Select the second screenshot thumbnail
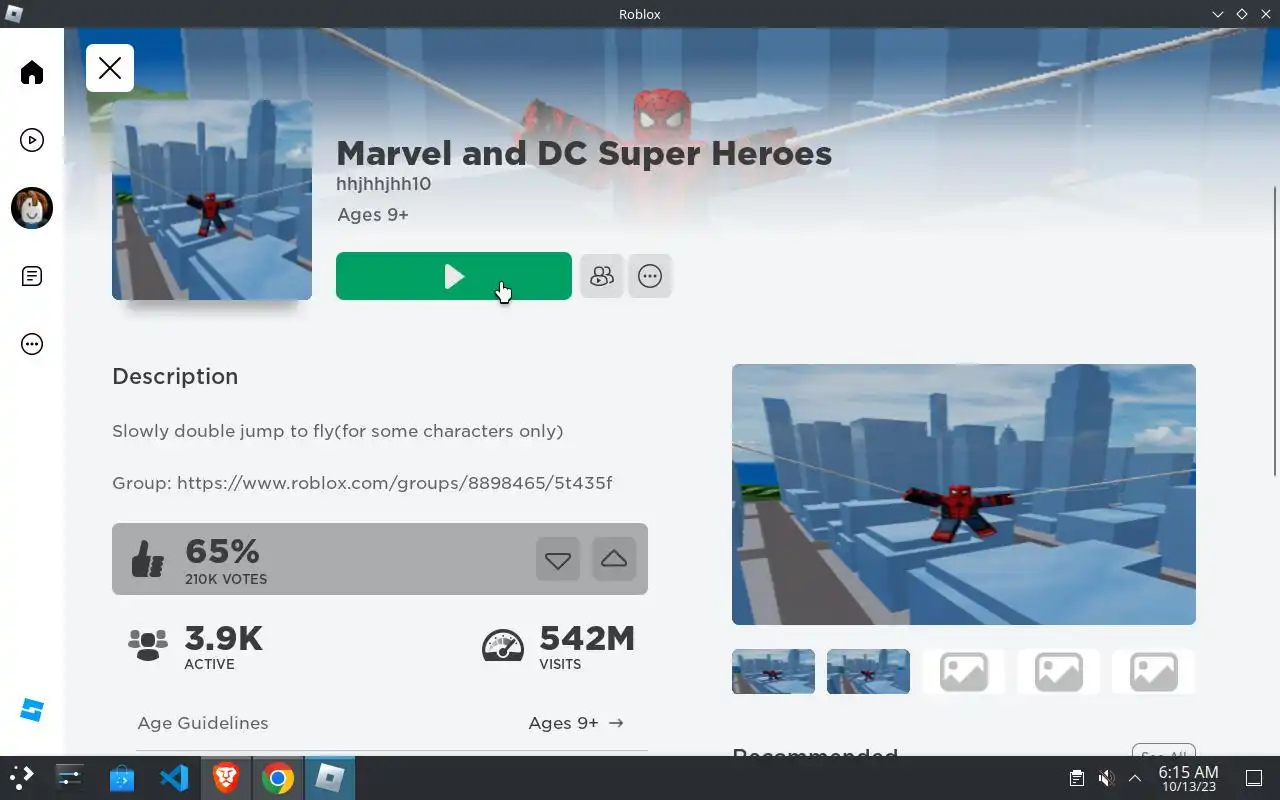 click(868, 671)
